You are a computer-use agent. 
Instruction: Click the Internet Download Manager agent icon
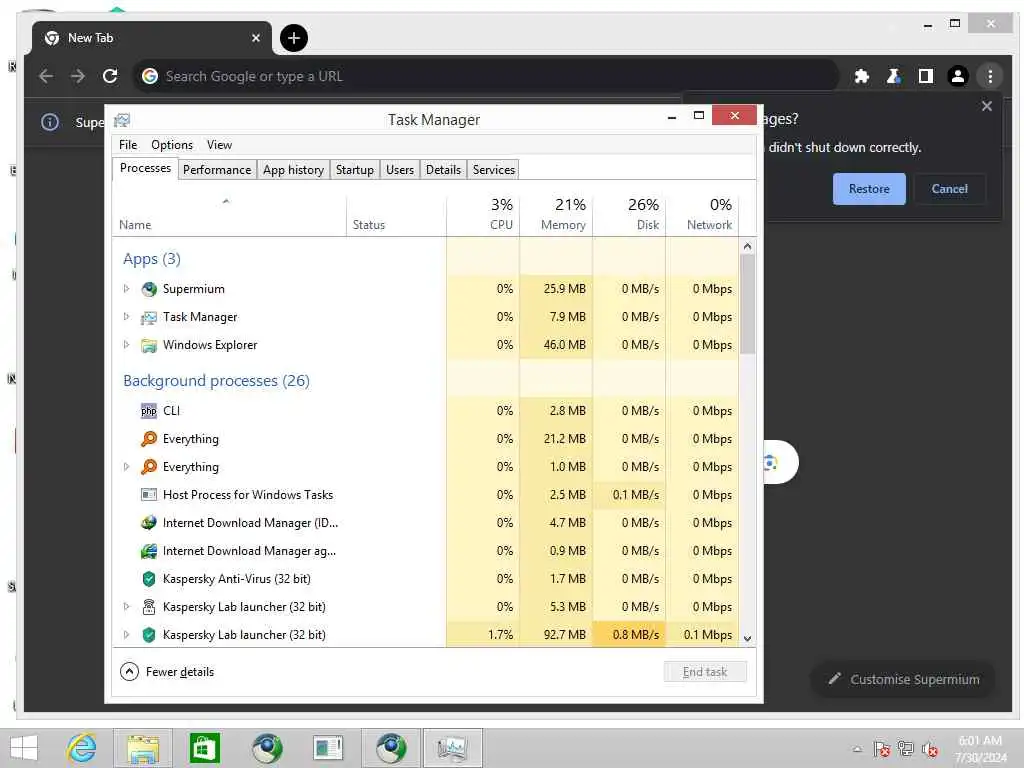pyautogui.click(x=149, y=551)
